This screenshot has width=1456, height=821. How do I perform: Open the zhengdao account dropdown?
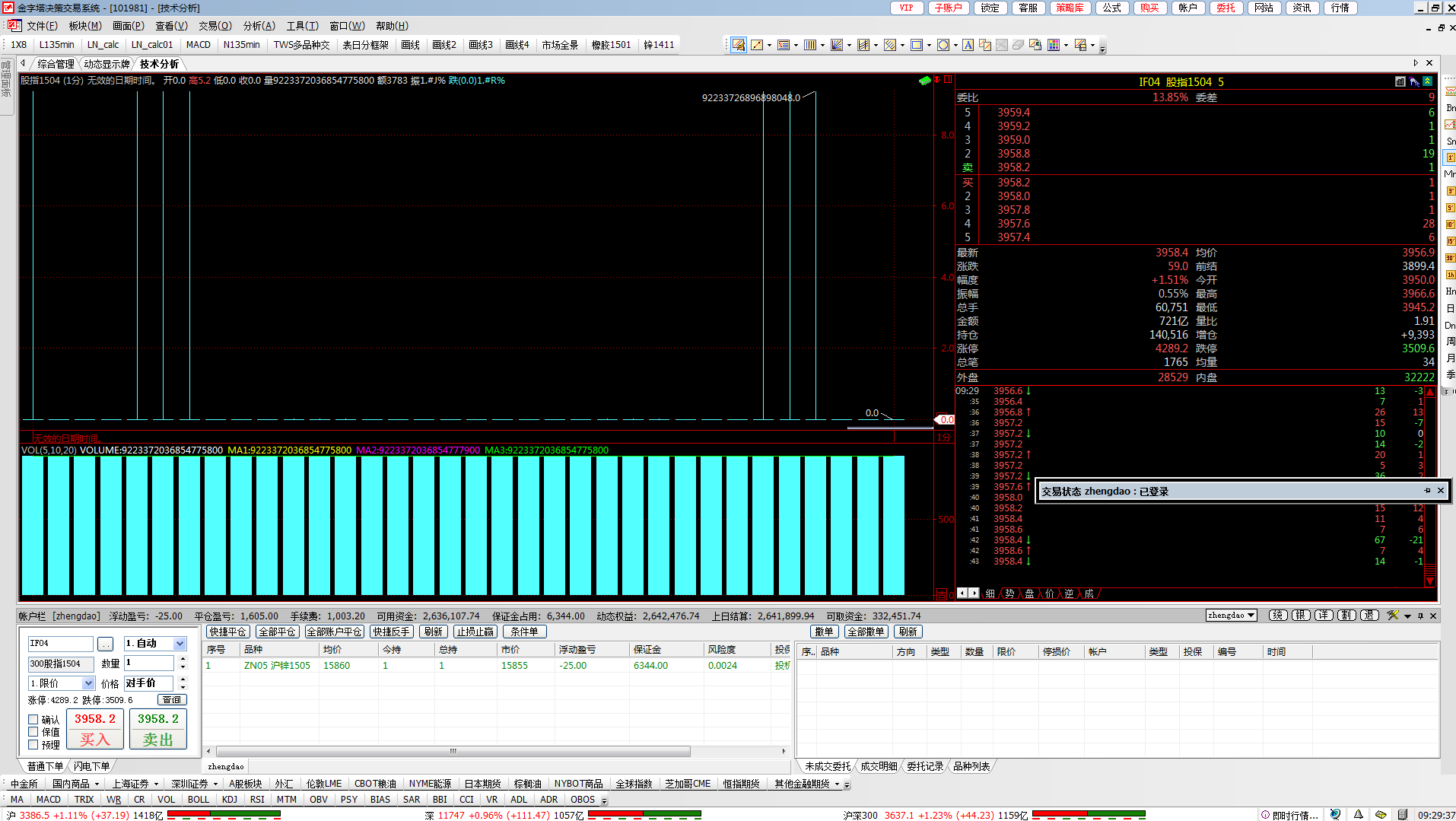tap(1251, 616)
